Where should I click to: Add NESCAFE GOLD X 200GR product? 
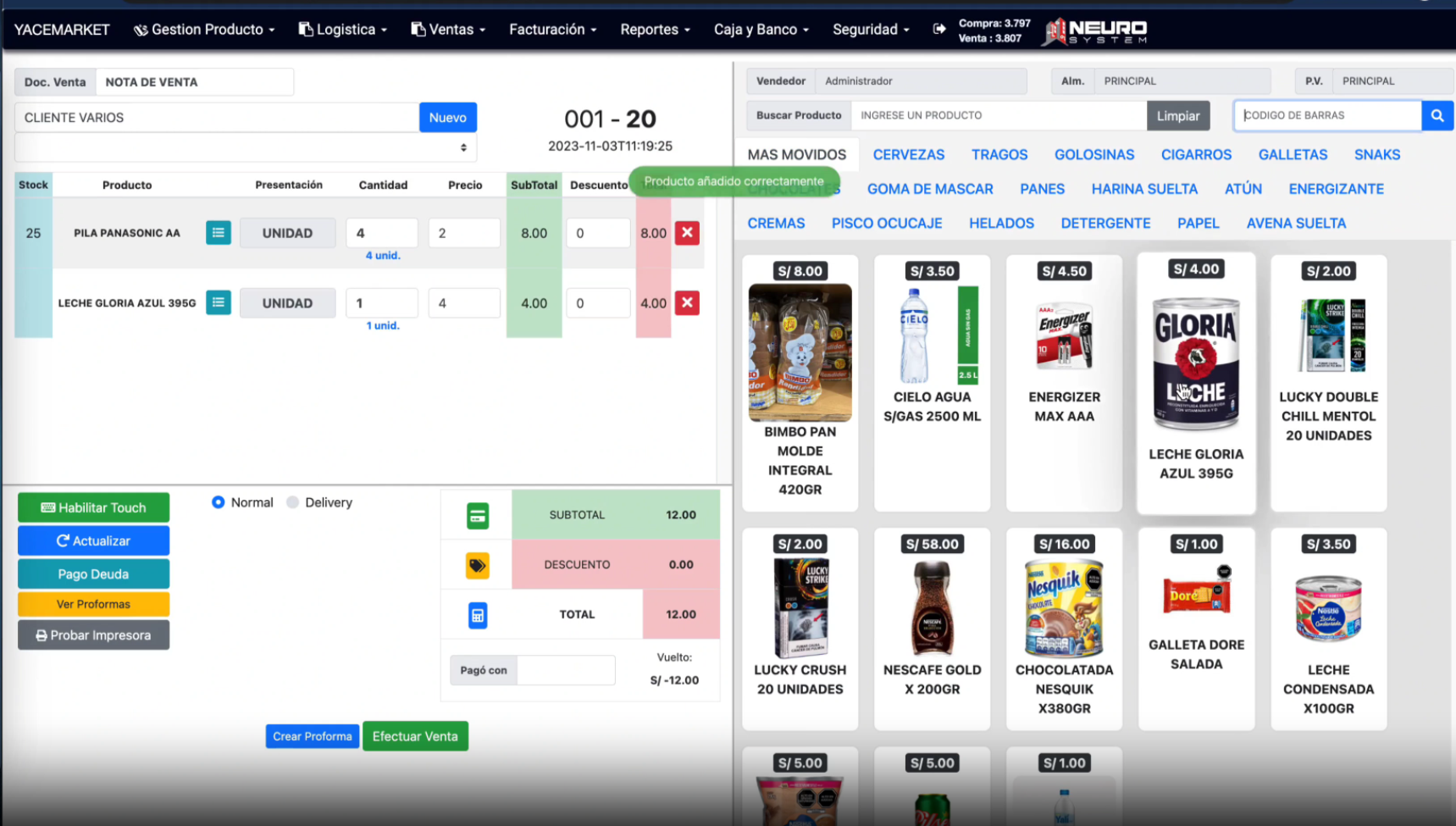932,629
